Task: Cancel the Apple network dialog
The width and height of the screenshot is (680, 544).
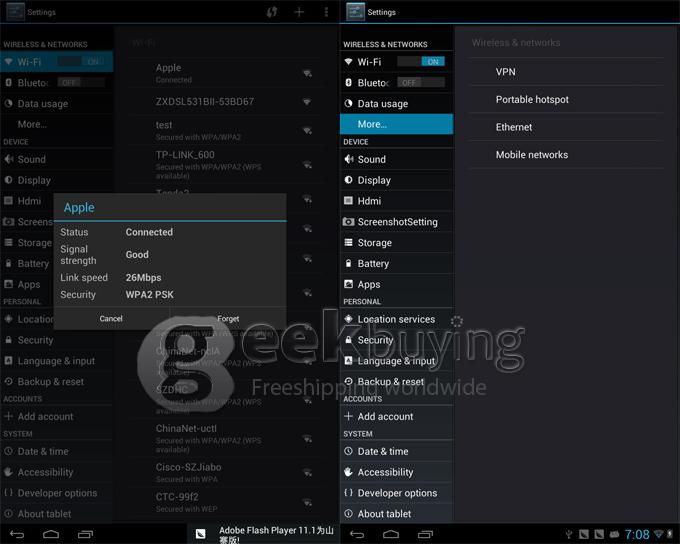Action: (111, 318)
